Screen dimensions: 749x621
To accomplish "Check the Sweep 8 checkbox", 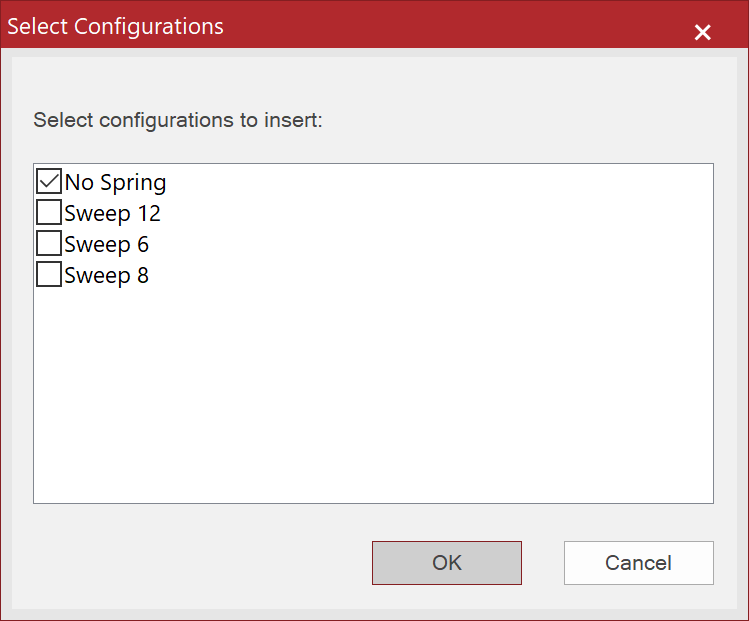I will [x=49, y=274].
